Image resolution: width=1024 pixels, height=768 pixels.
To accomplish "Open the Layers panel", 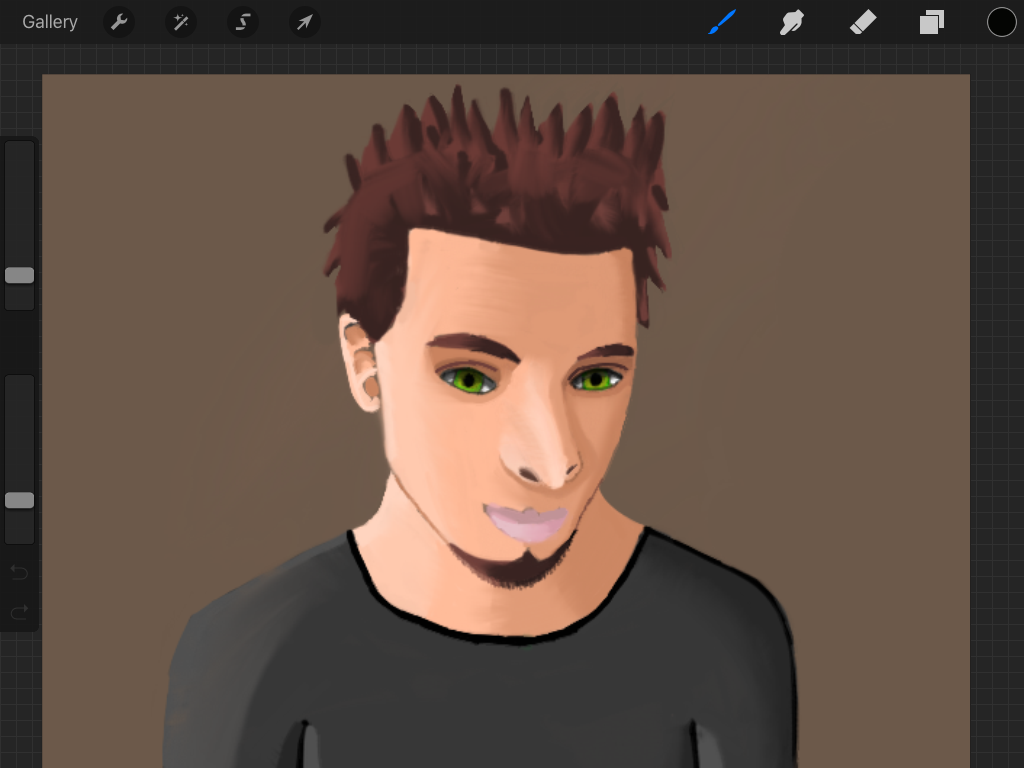I will point(932,22).
